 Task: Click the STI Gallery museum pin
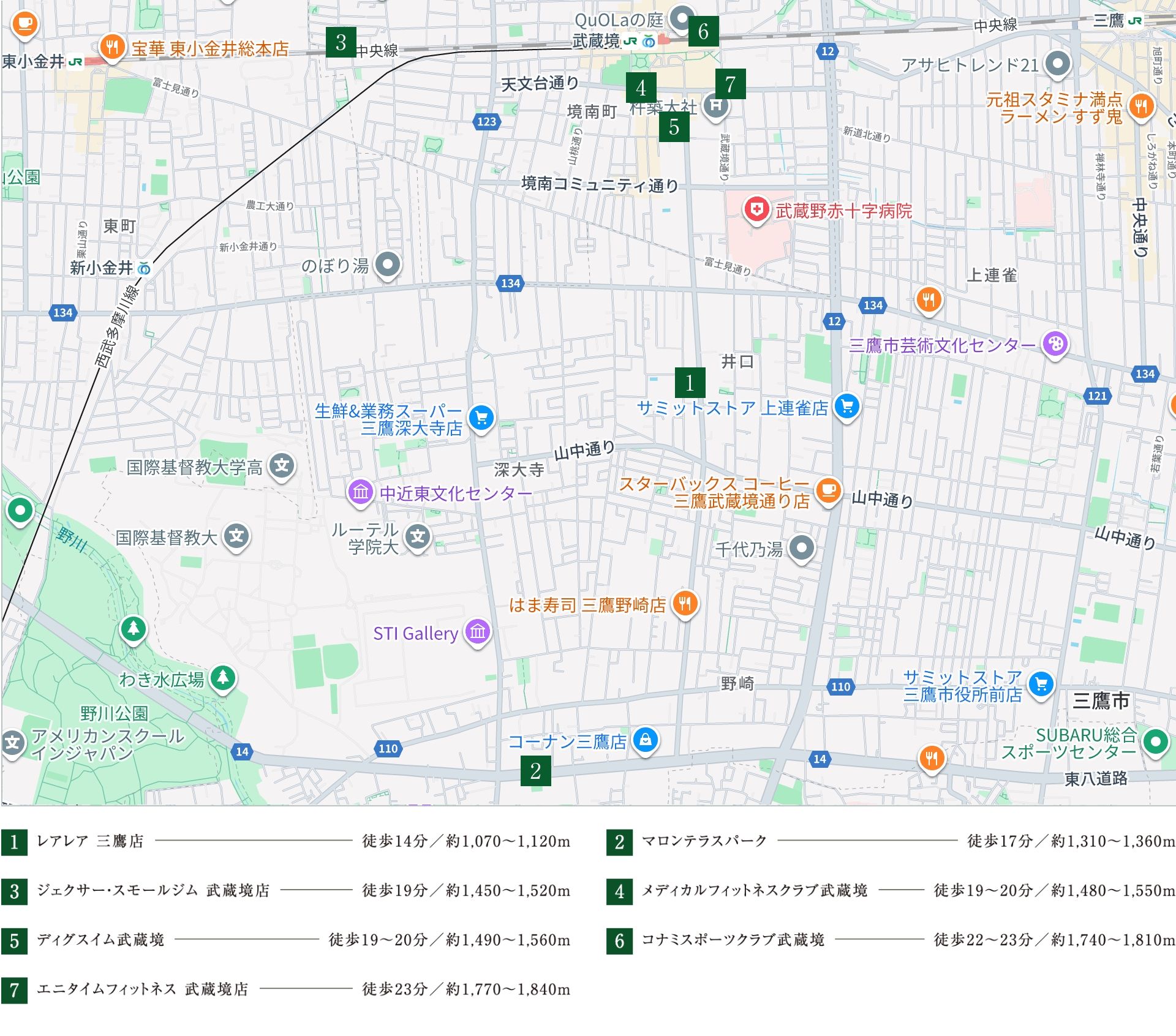478,631
